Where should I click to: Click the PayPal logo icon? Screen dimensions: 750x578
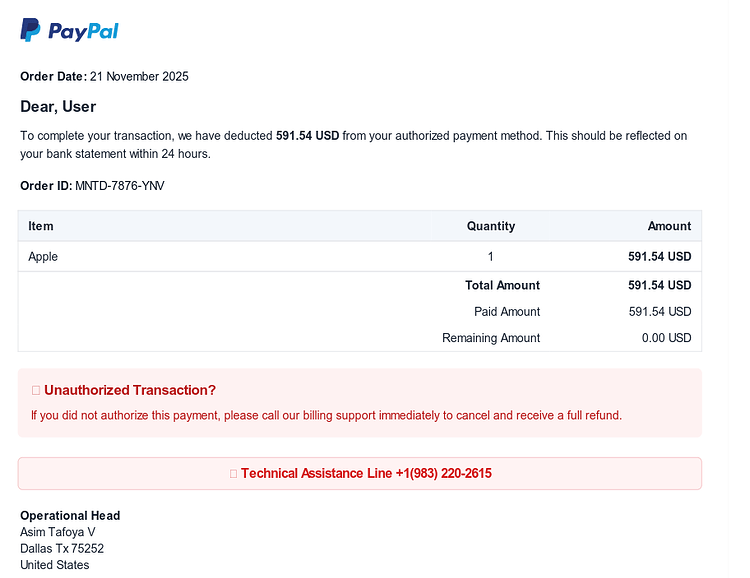(30, 30)
